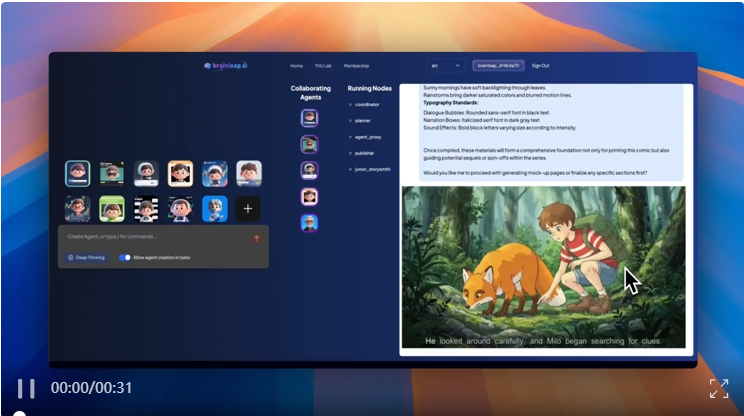744x416 pixels.
Task: Select the astronaut agent on blue chart background
Action: click(x=214, y=173)
